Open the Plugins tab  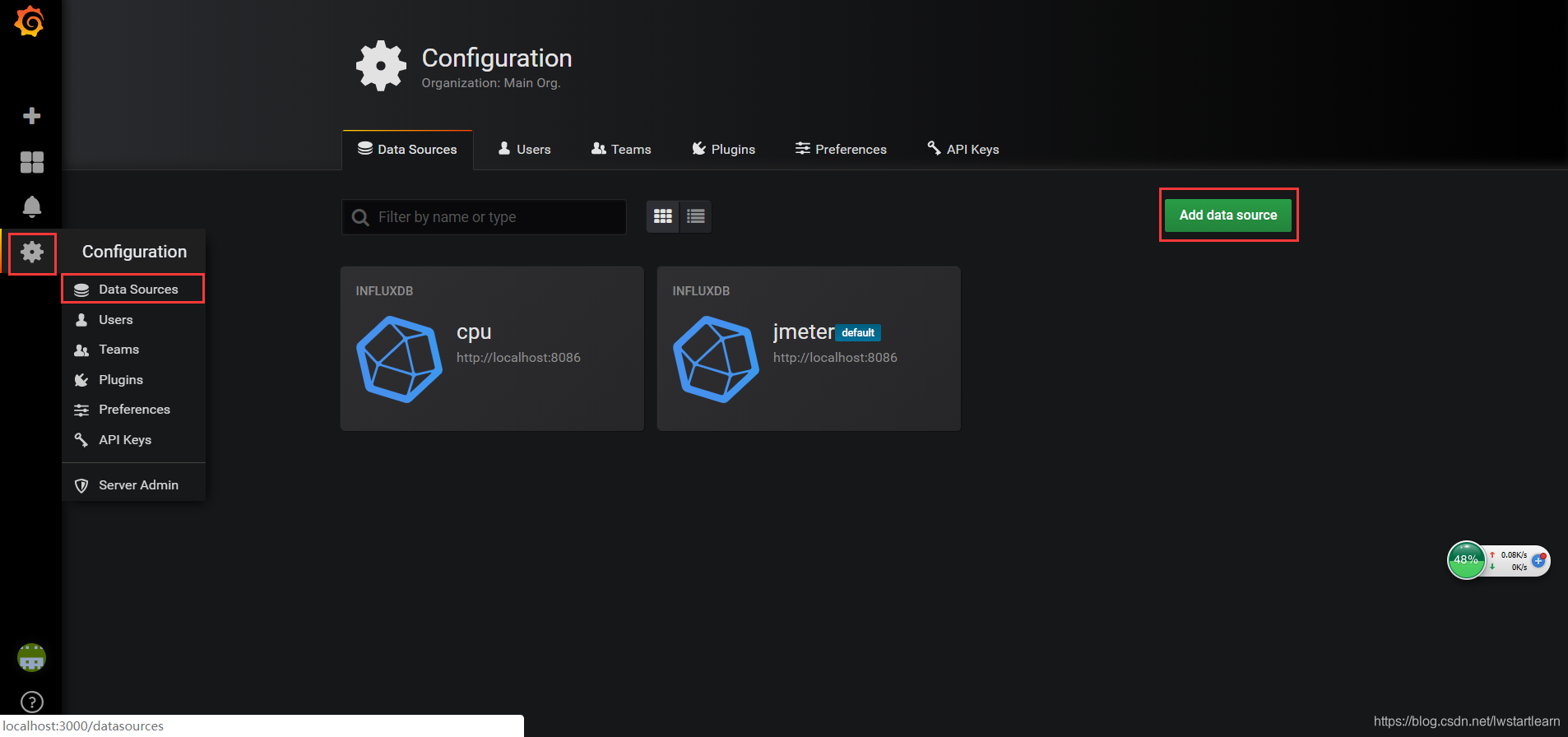[724, 149]
